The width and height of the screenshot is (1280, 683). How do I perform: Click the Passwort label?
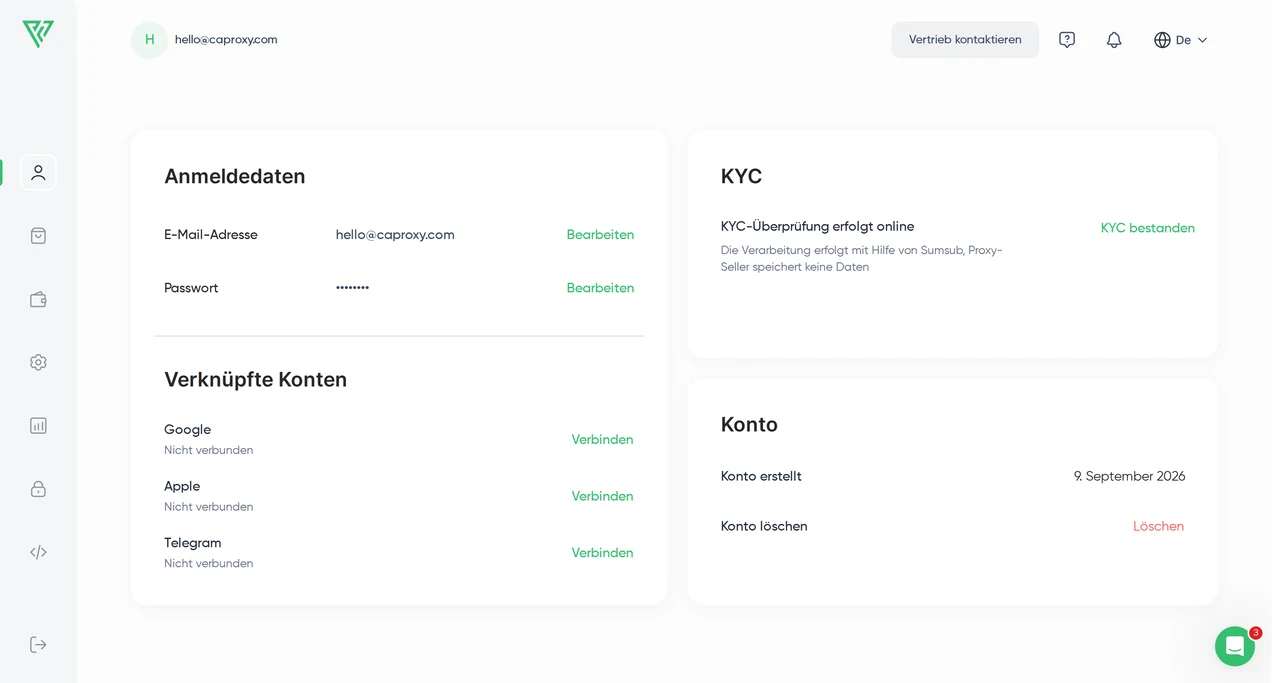click(191, 288)
